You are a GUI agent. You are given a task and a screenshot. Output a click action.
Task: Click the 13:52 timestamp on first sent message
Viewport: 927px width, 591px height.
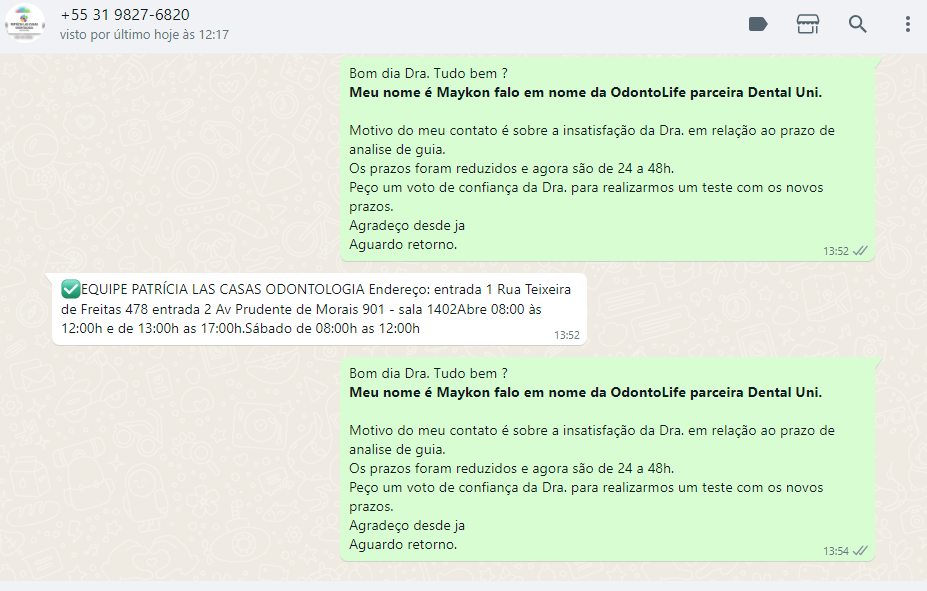pyautogui.click(x=835, y=251)
